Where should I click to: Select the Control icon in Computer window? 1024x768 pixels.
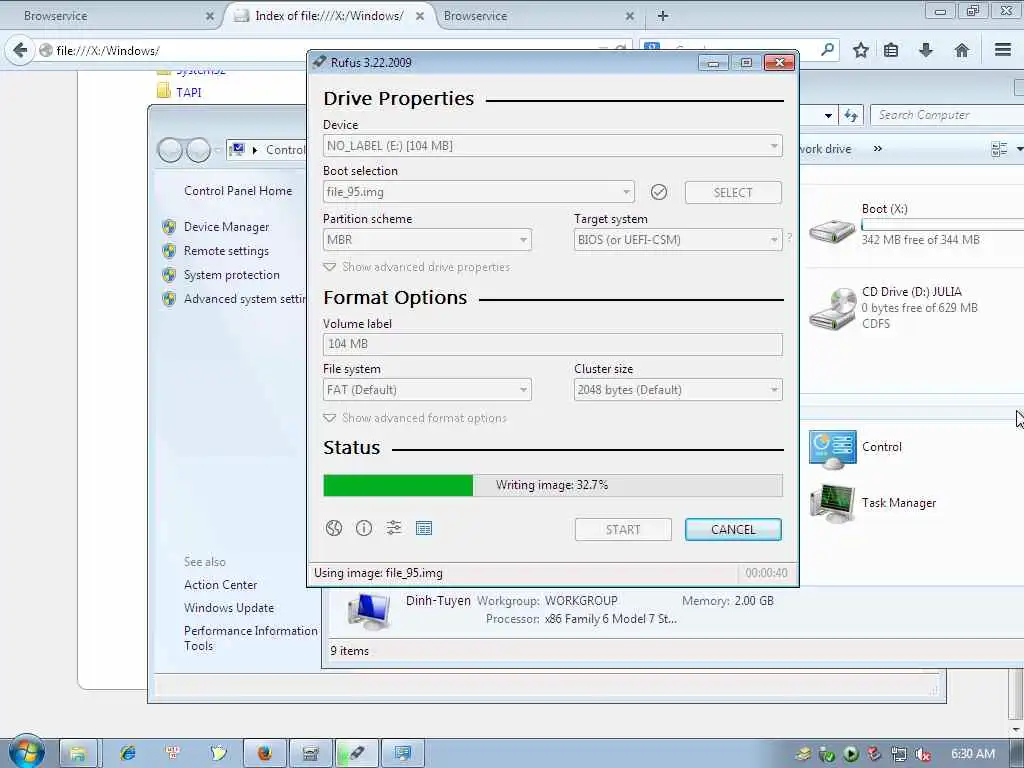pos(833,449)
